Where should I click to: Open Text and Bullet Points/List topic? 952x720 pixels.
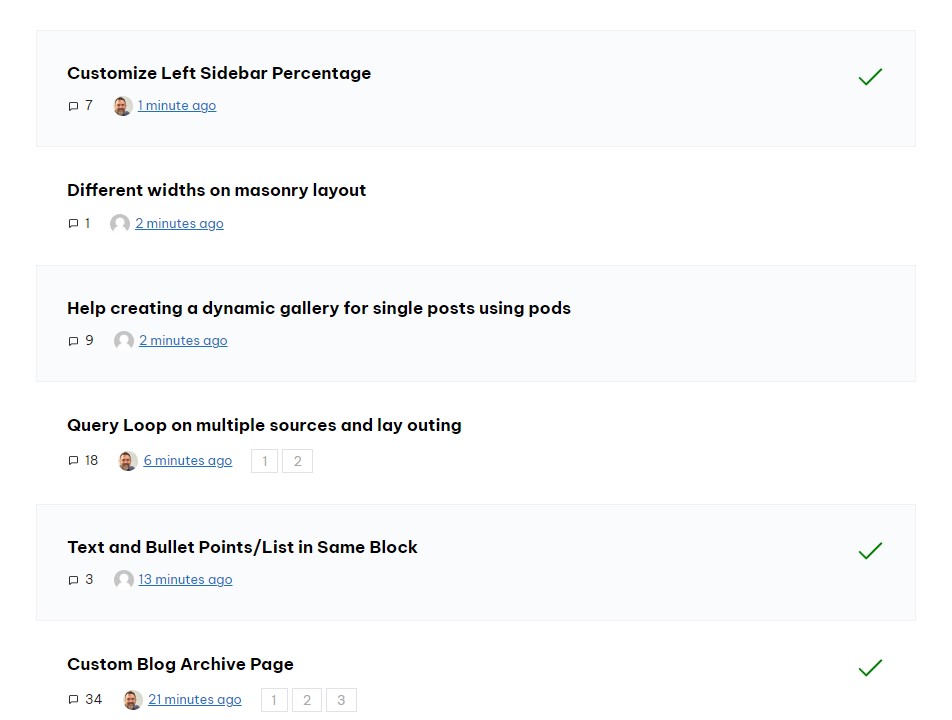[x=242, y=547]
